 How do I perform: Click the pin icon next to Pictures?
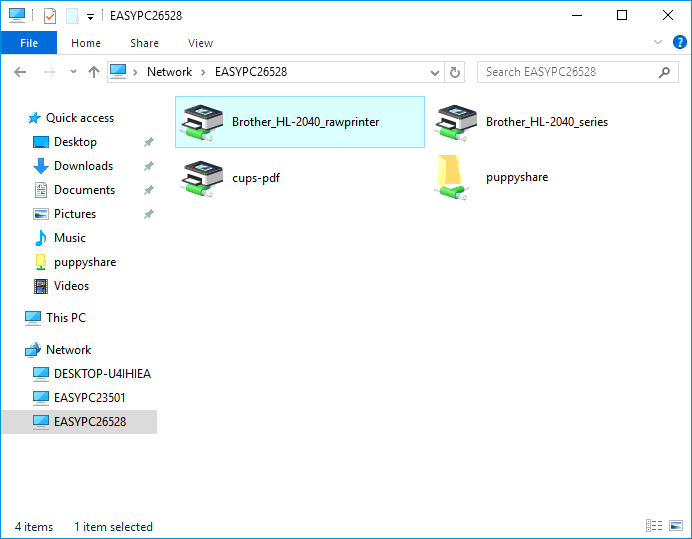click(149, 214)
